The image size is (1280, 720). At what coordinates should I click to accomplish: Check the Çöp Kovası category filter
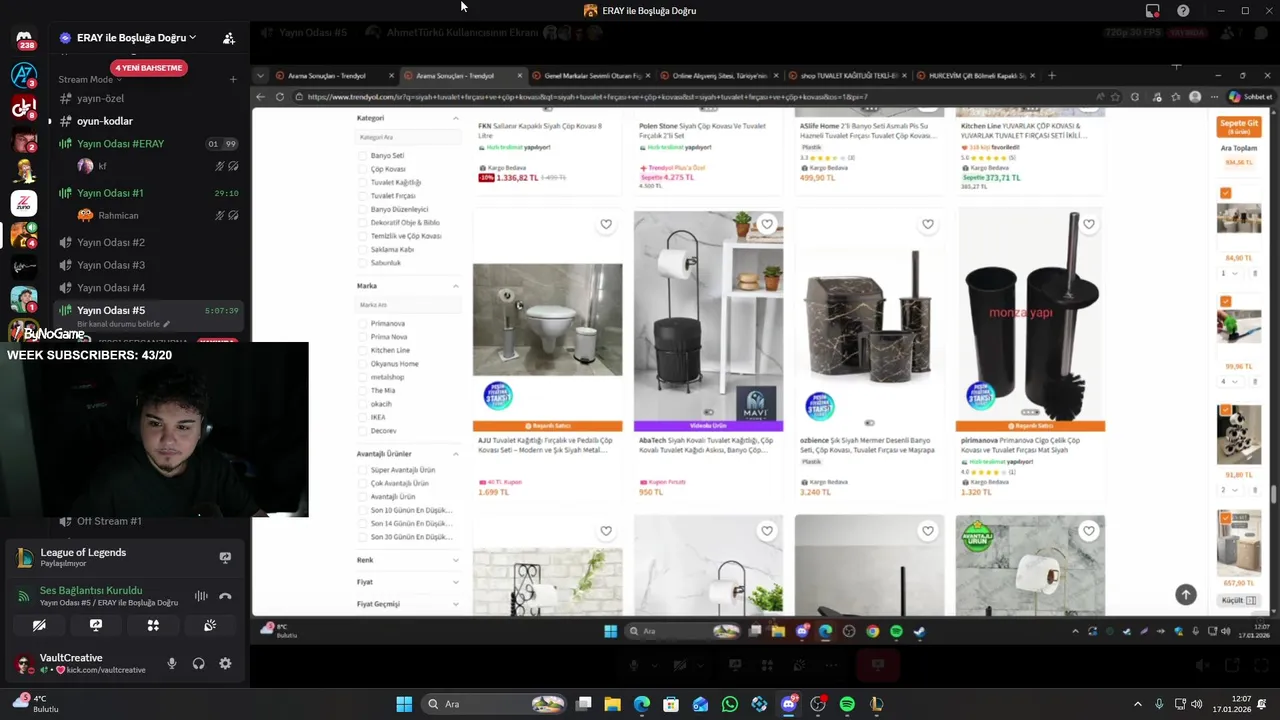click(x=362, y=169)
